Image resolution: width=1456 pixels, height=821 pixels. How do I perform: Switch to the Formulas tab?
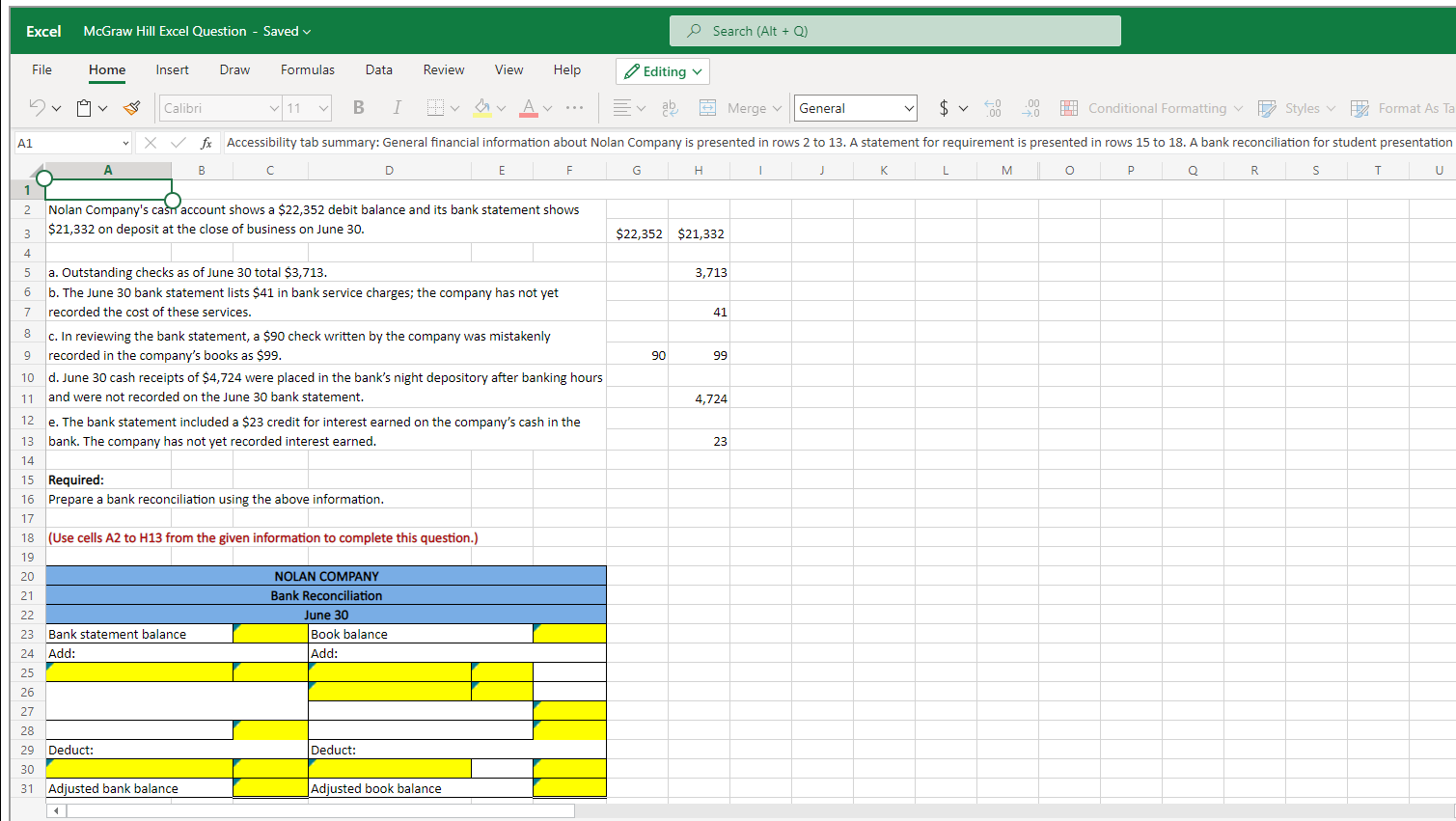(x=308, y=69)
